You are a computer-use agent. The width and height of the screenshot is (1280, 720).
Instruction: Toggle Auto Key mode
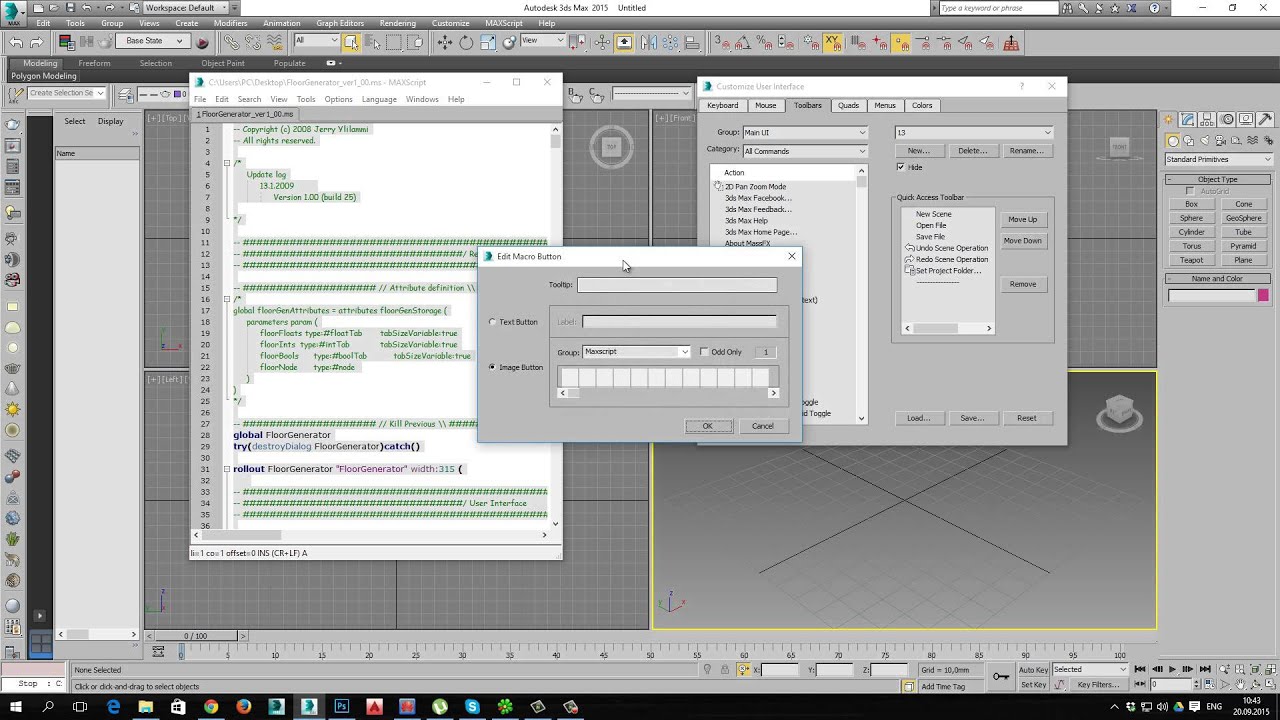pyautogui.click(x=1033, y=669)
